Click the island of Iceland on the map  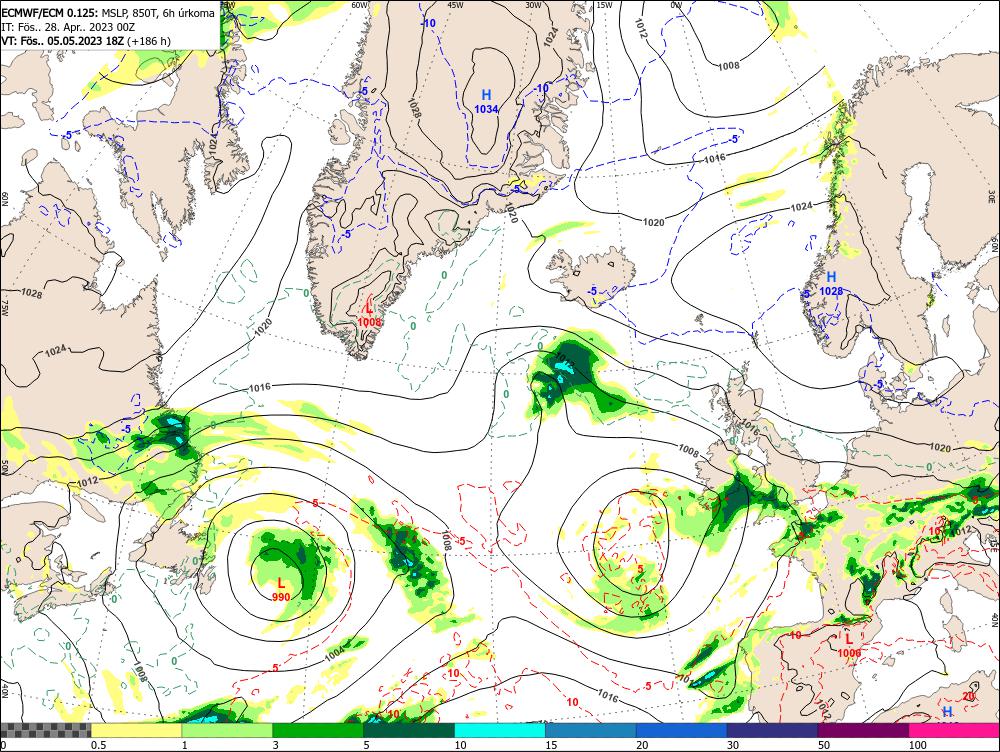[x=593, y=276]
